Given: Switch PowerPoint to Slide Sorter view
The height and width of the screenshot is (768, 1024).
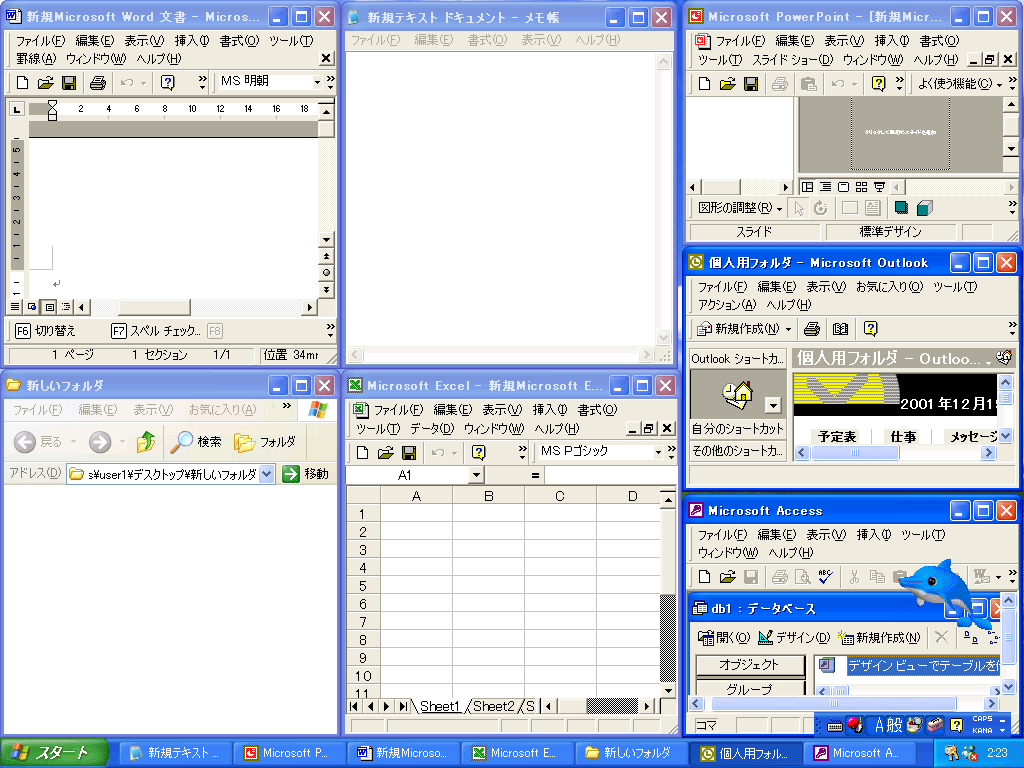Looking at the screenshot, I should [x=861, y=187].
